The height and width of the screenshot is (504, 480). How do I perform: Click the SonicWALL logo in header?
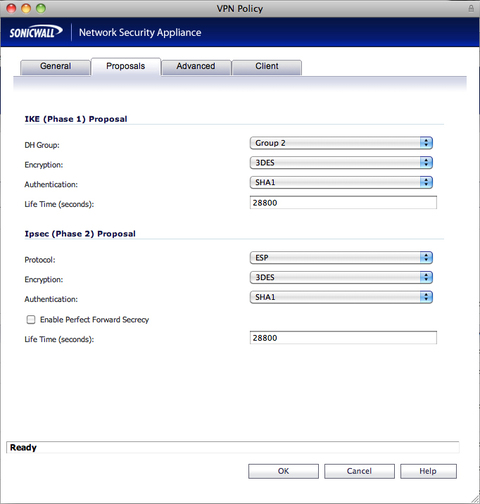(x=36, y=32)
